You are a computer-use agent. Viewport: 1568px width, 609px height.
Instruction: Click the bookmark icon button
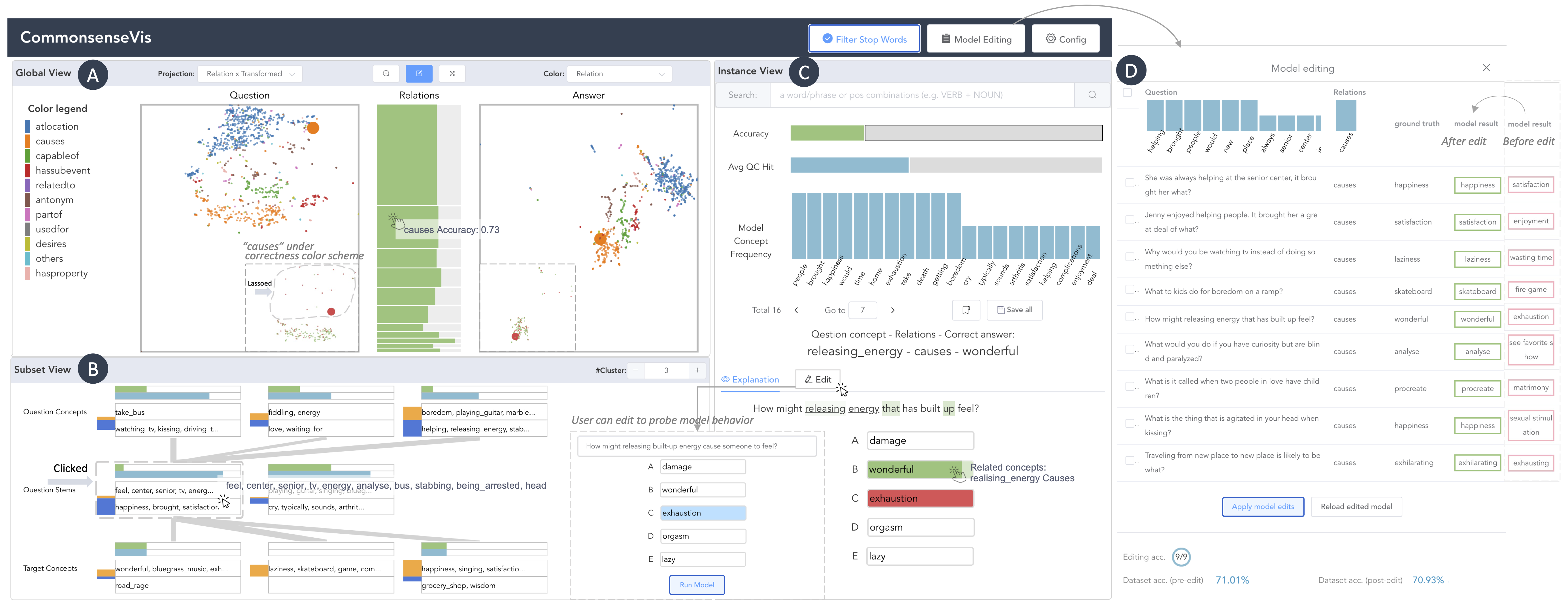966,310
